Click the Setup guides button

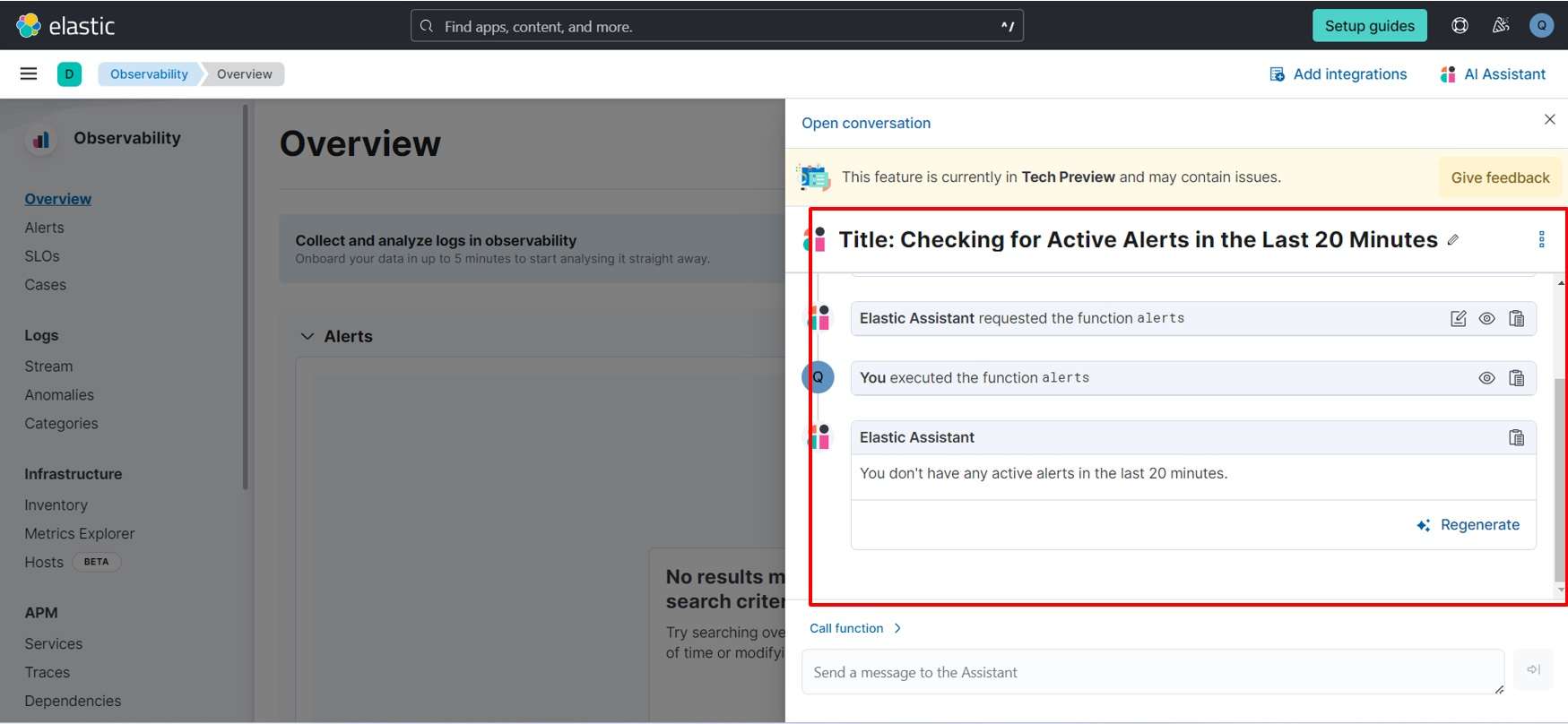pyautogui.click(x=1370, y=25)
